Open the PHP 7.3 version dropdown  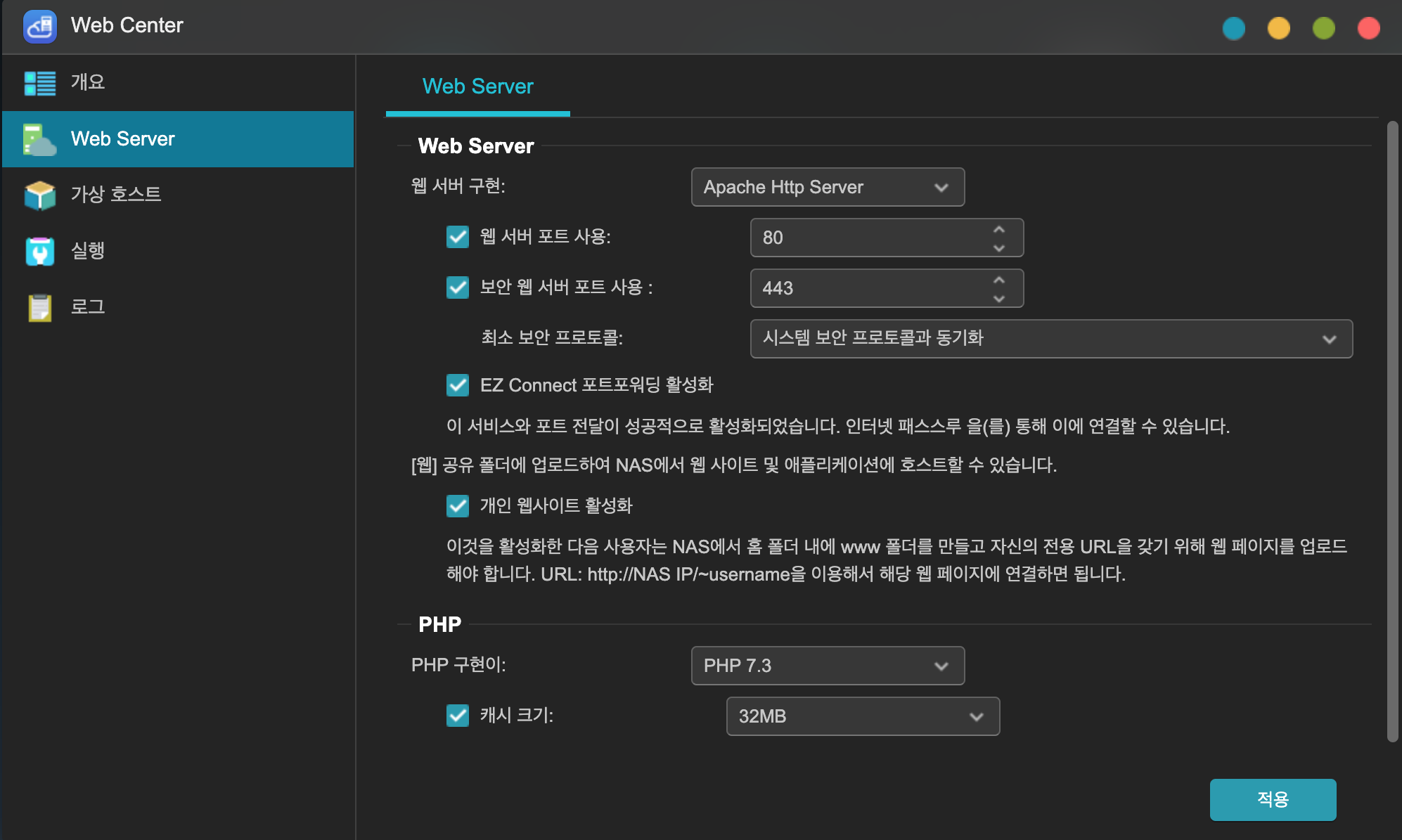[x=828, y=666]
